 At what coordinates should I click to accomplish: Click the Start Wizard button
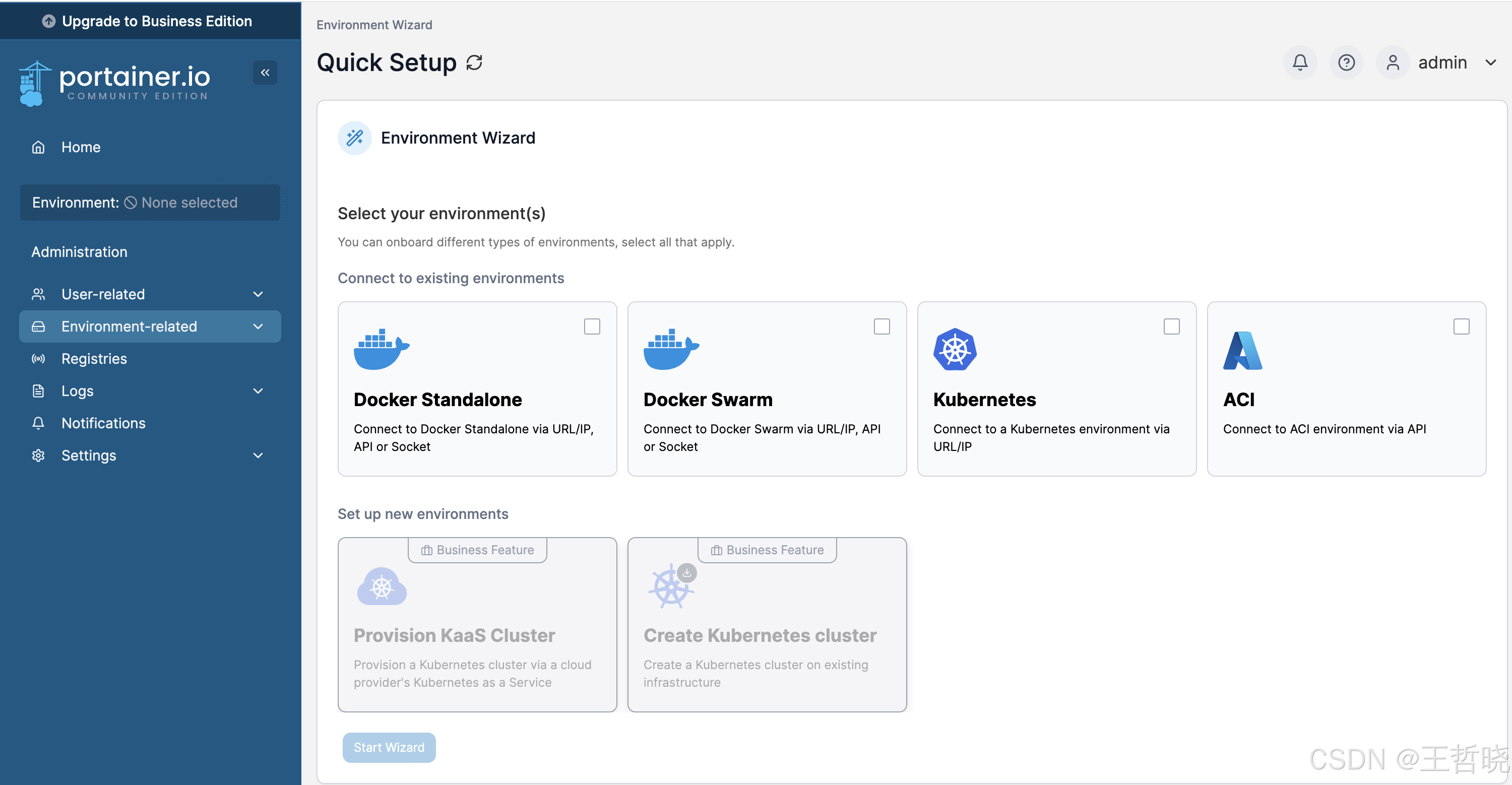coord(389,747)
